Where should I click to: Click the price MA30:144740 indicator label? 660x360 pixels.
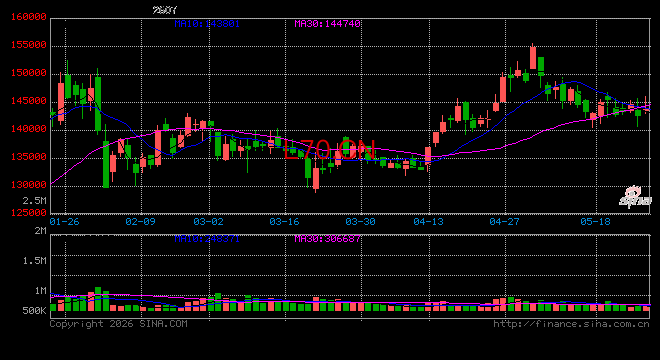327,24
